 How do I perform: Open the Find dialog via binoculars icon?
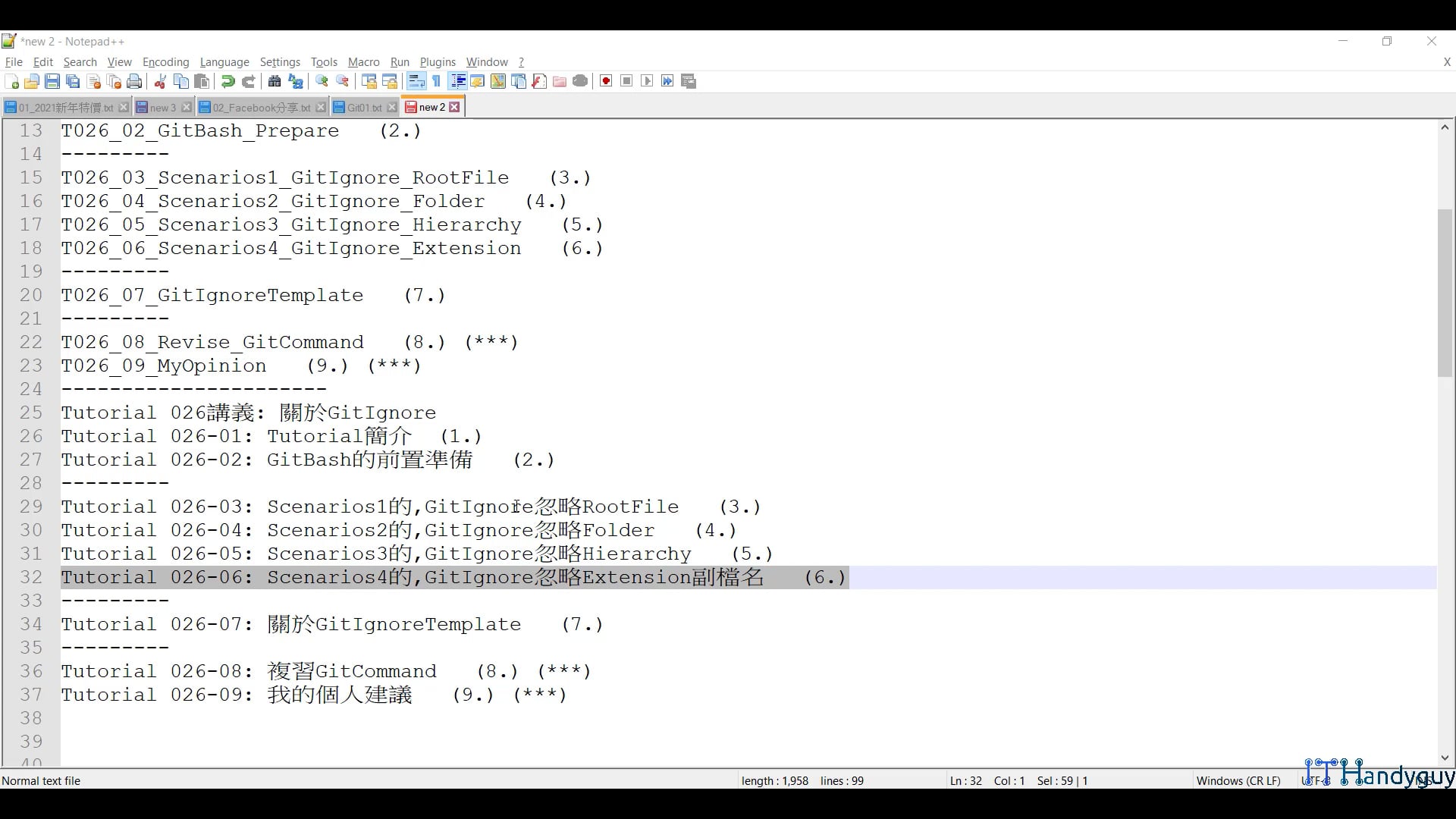[x=275, y=81]
